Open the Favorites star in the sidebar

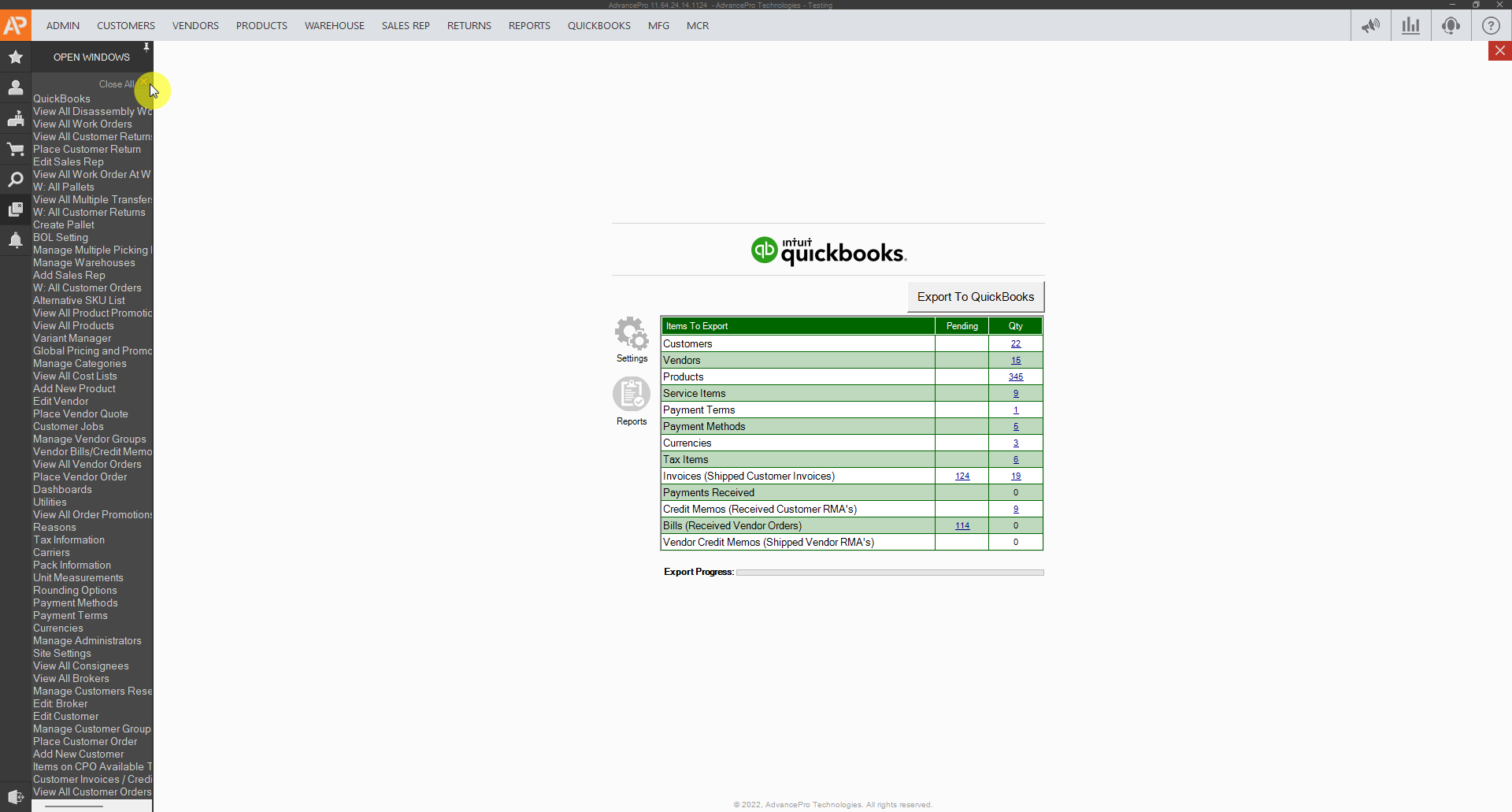click(15, 57)
